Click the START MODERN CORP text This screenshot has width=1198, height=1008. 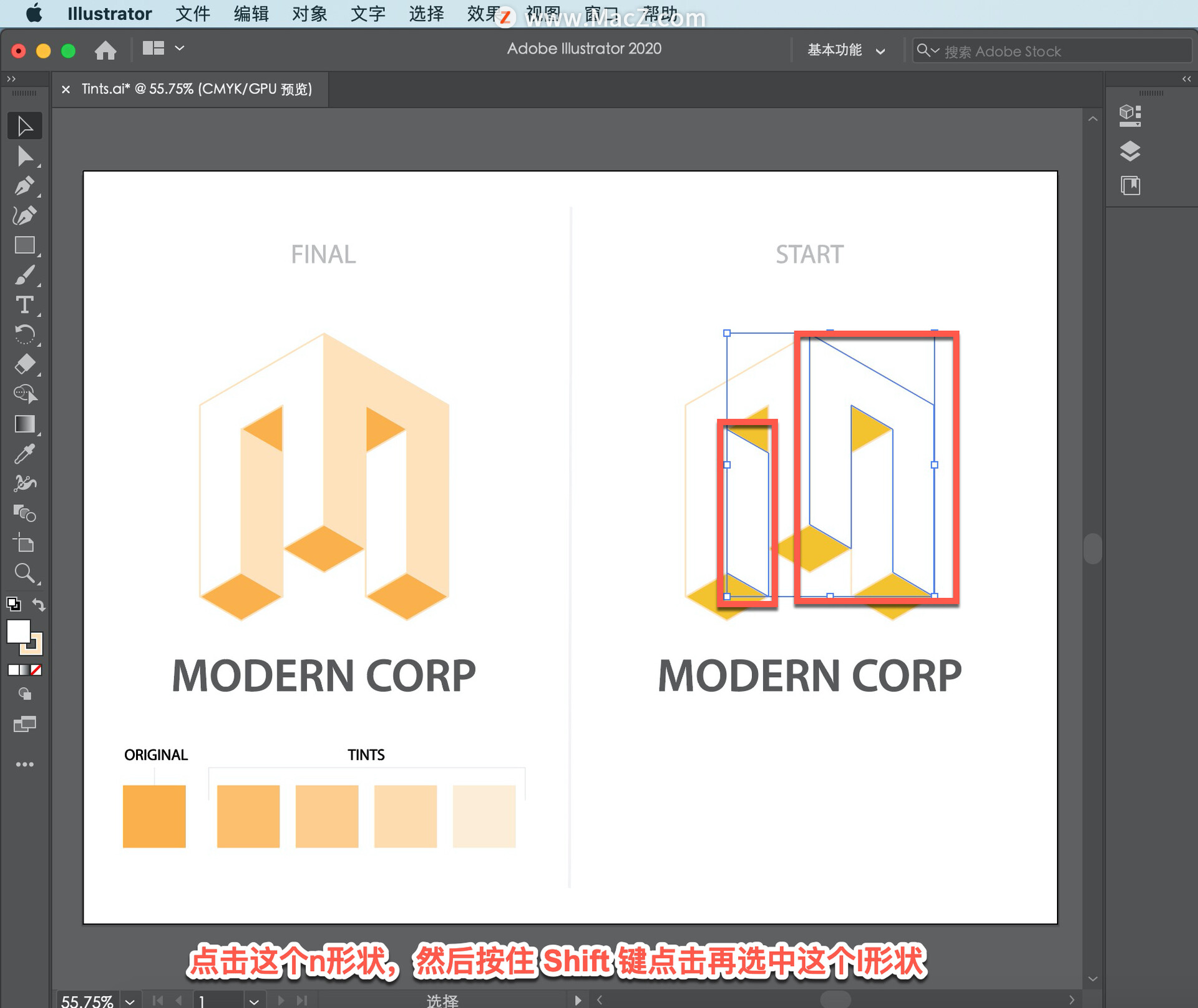pos(810,676)
